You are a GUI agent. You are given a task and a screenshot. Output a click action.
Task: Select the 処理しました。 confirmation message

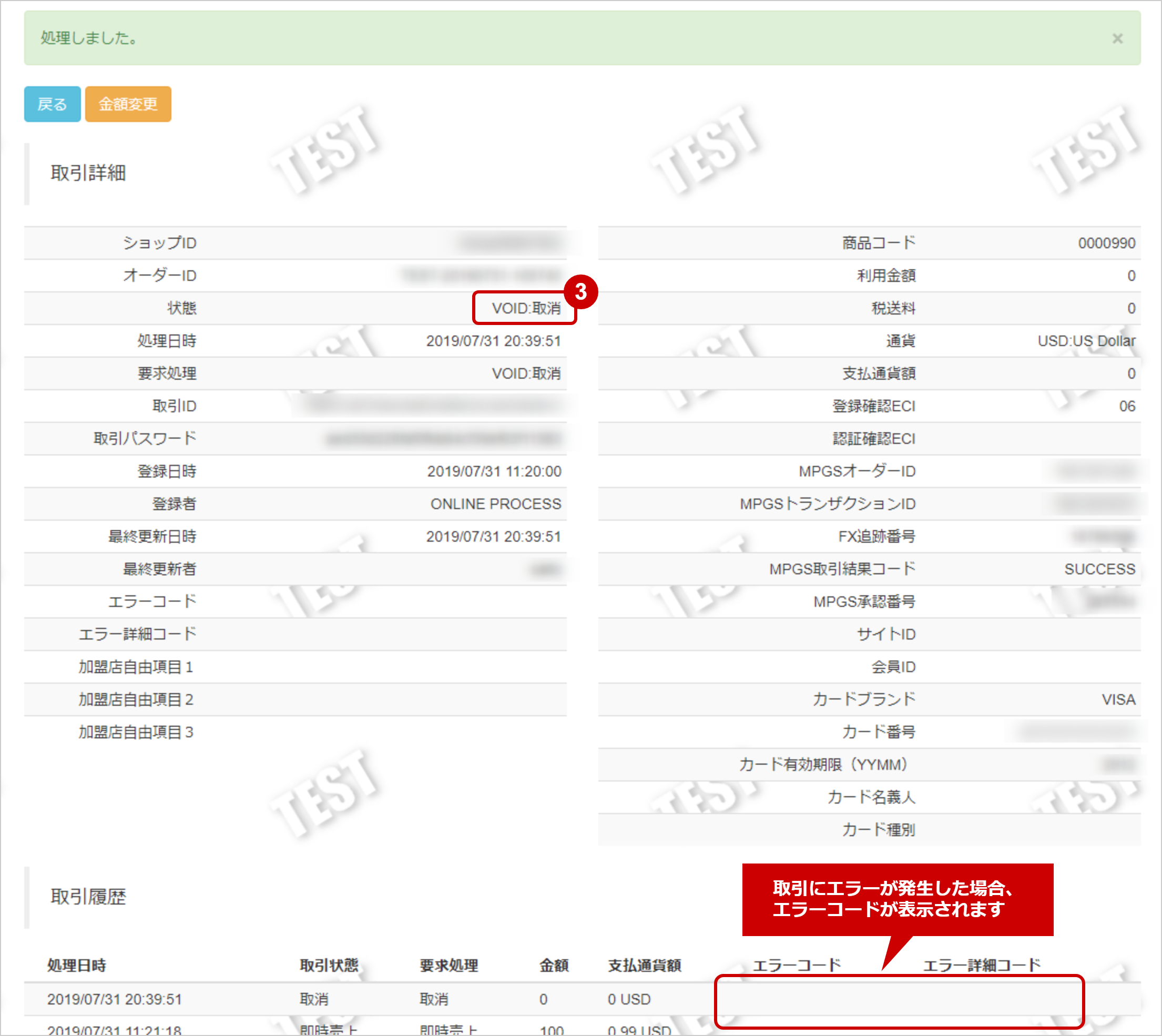point(89,37)
